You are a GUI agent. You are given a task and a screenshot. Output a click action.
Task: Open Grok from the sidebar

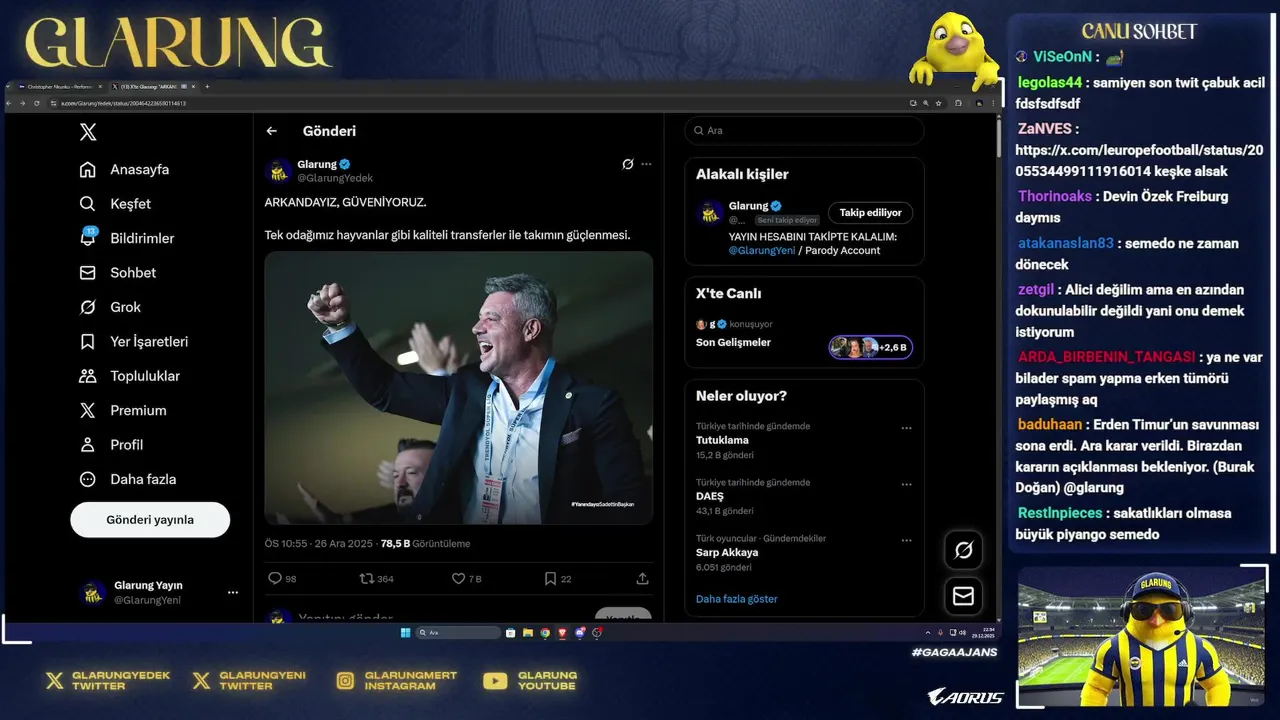[x=110, y=307]
